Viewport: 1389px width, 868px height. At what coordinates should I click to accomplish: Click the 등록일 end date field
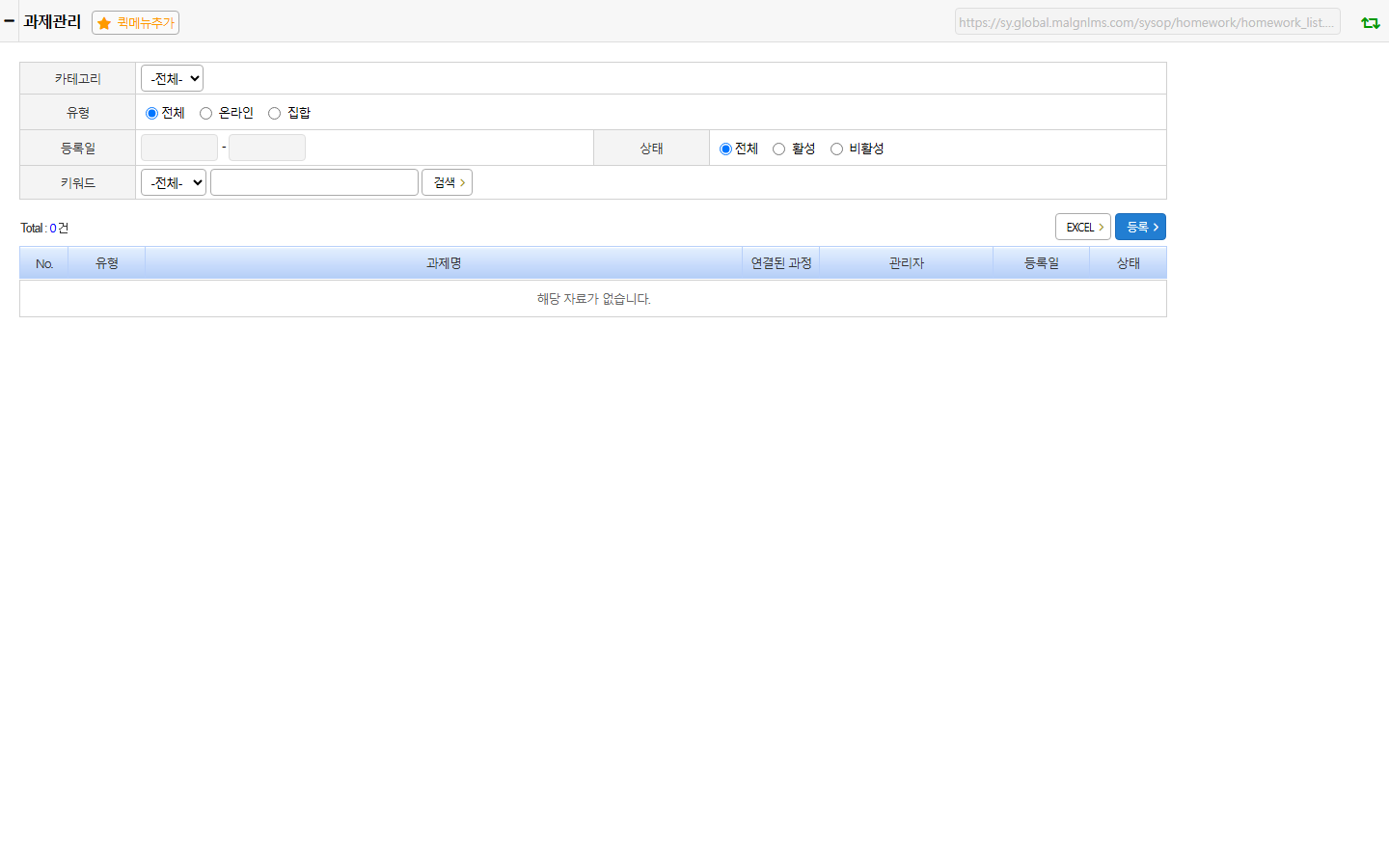[x=267, y=148]
